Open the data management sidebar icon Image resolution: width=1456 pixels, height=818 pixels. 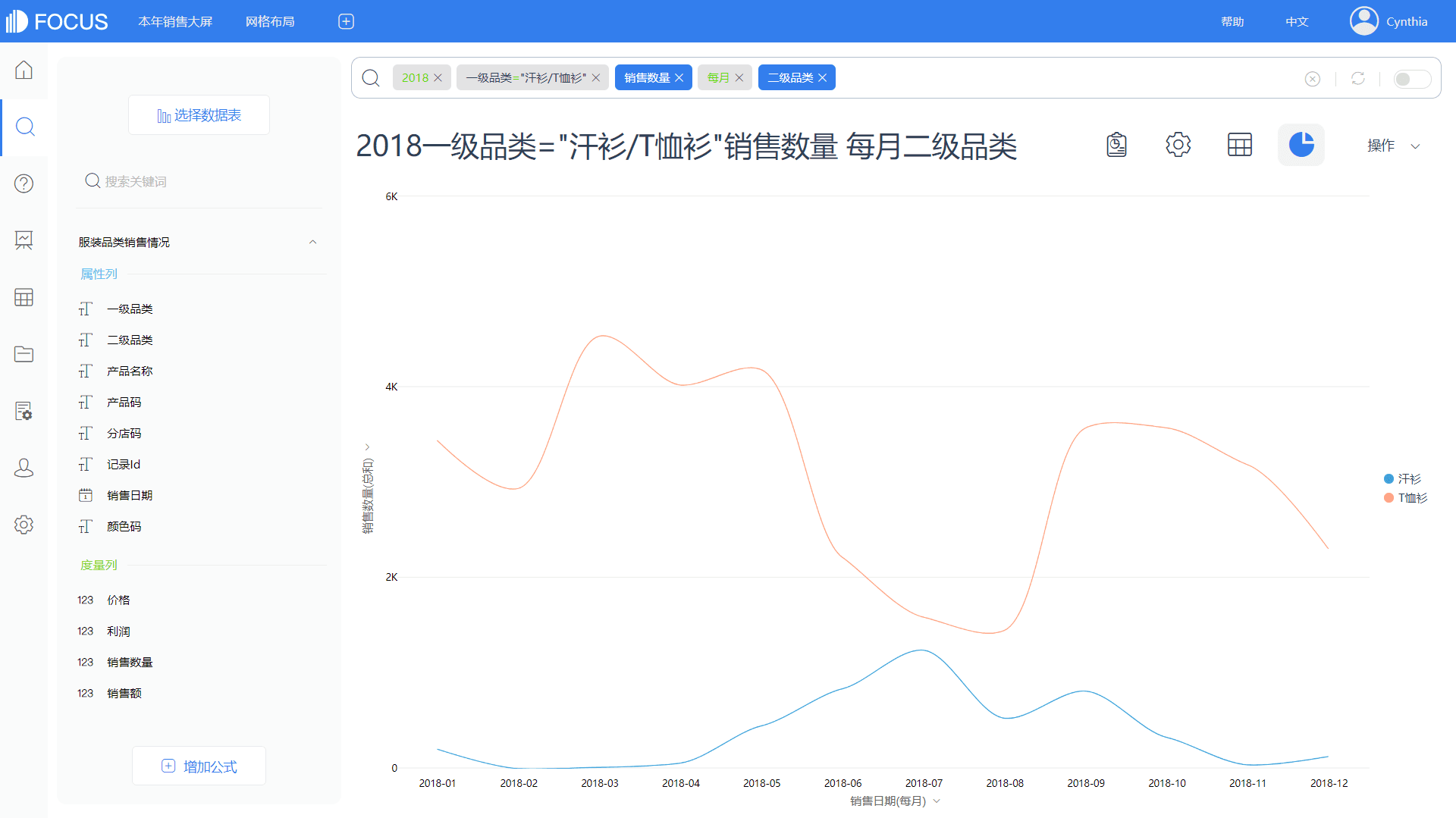click(24, 411)
